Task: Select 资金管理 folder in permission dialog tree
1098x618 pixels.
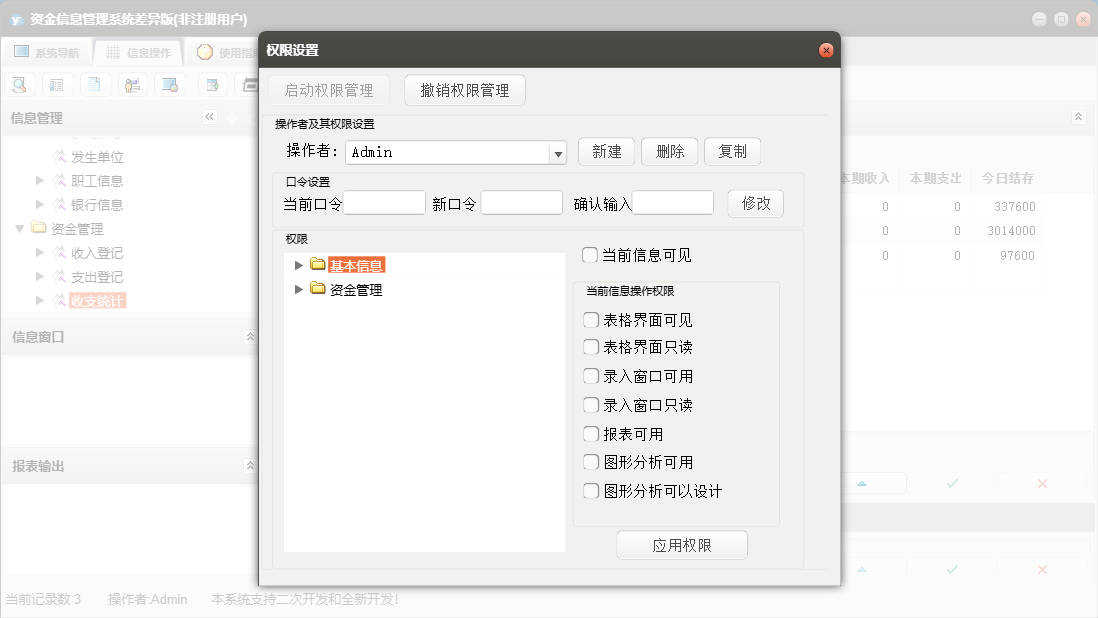Action: [x=356, y=290]
